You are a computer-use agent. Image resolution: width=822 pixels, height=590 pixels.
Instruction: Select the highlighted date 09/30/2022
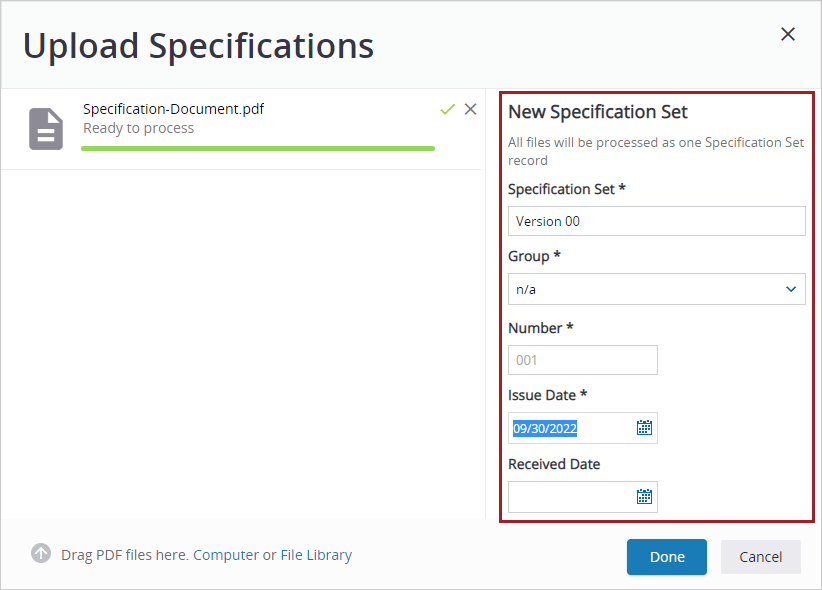pyautogui.click(x=543, y=427)
